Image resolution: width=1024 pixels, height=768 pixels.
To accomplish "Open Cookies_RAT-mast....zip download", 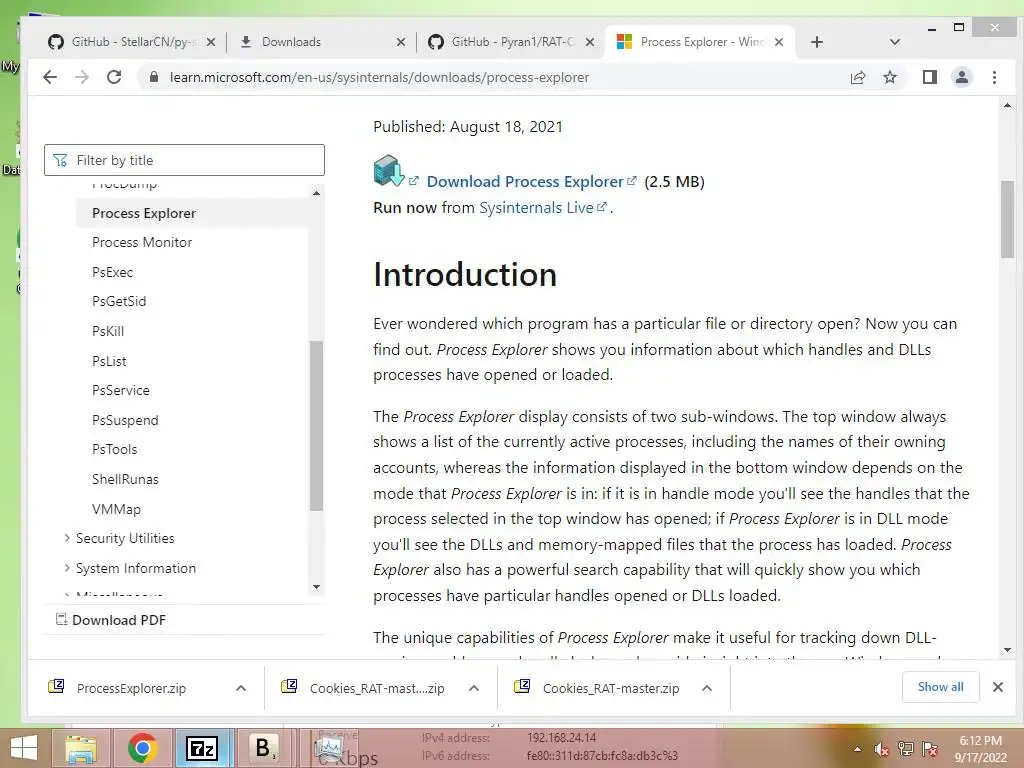I will (x=377, y=688).
